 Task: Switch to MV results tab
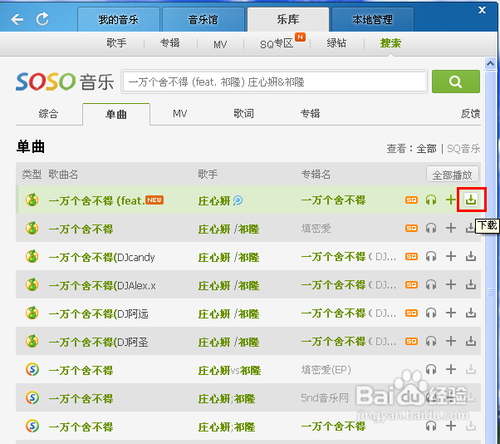pyautogui.click(x=180, y=114)
